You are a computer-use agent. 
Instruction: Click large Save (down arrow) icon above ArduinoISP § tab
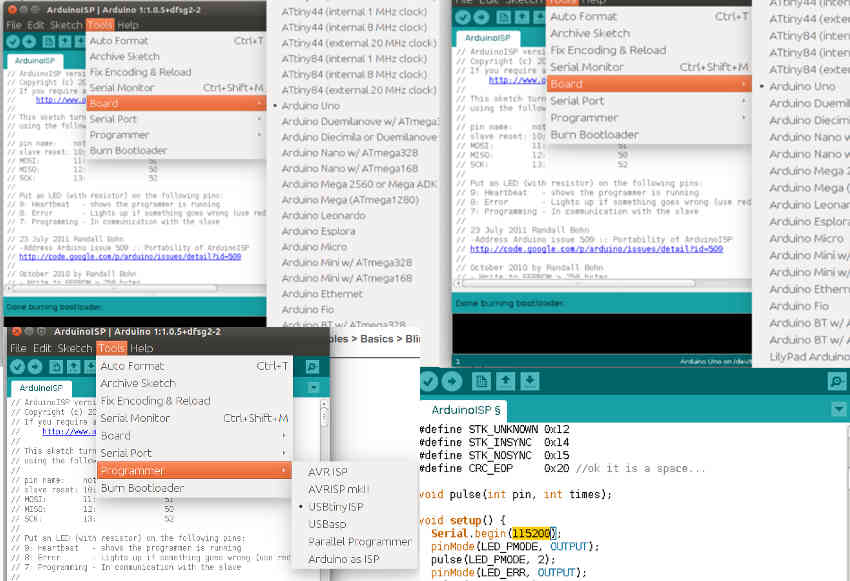coord(530,382)
